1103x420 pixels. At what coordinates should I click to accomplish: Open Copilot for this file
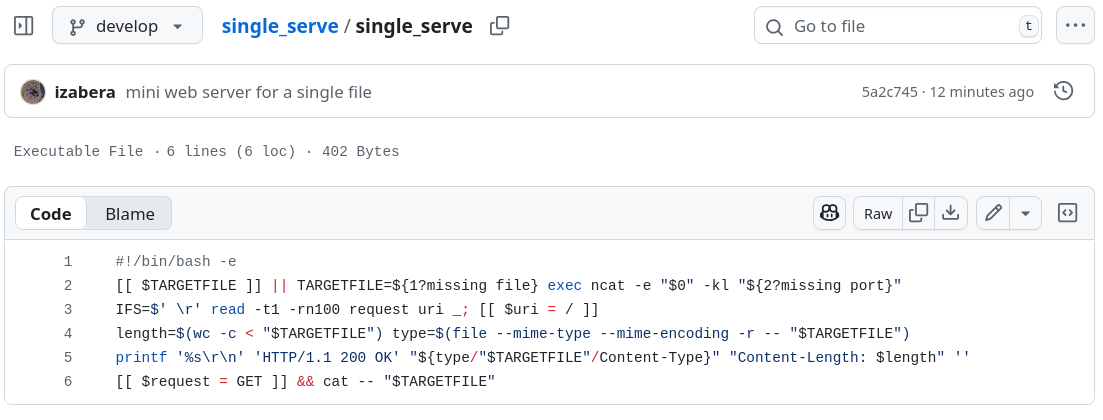[829, 213]
